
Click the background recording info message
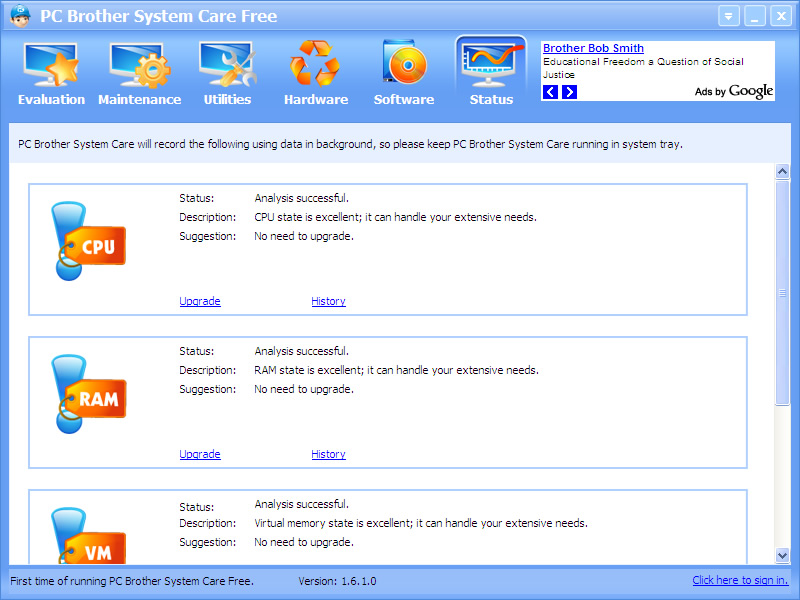[x=351, y=144]
